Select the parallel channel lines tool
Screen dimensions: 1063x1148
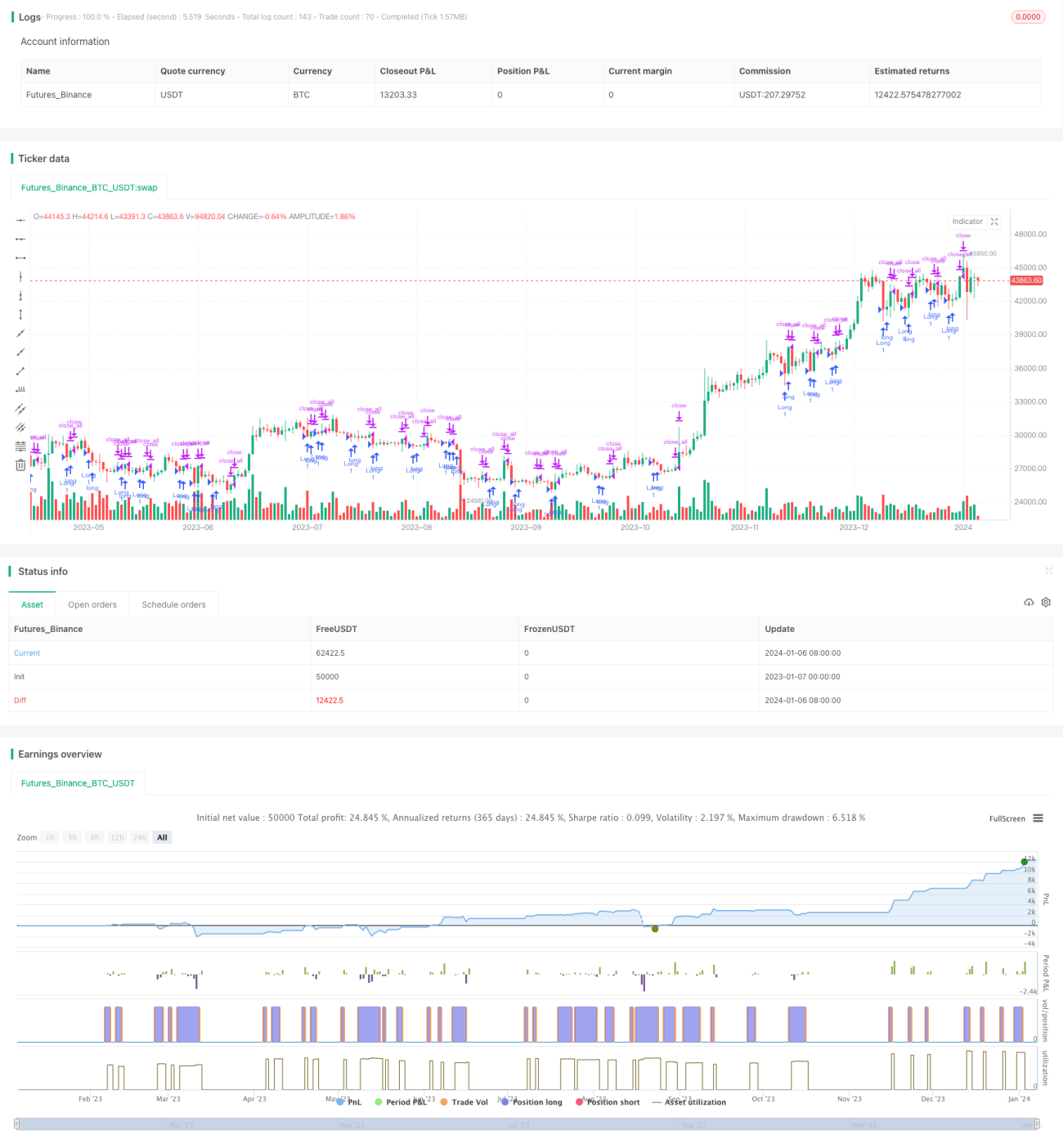click(20, 408)
